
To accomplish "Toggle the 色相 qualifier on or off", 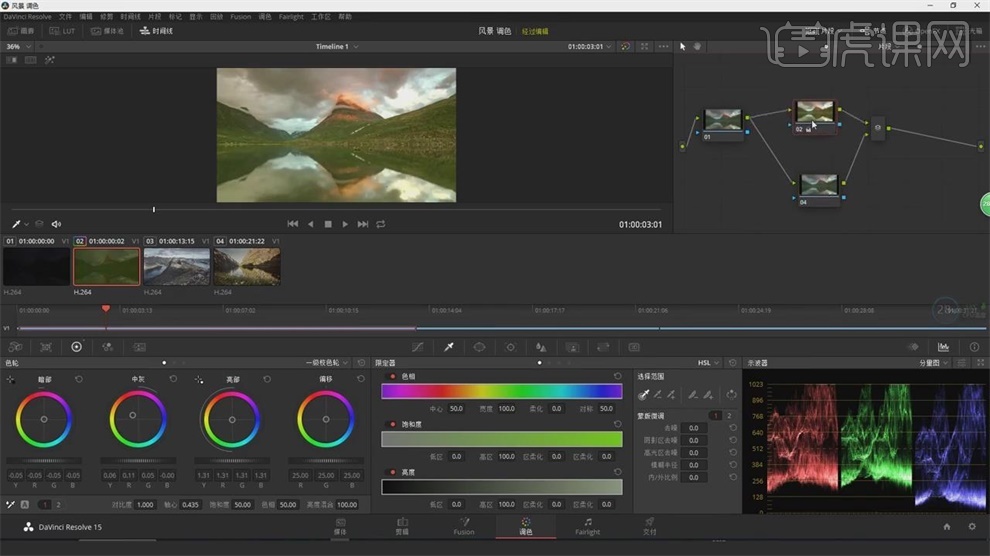I will pyautogui.click(x=392, y=376).
